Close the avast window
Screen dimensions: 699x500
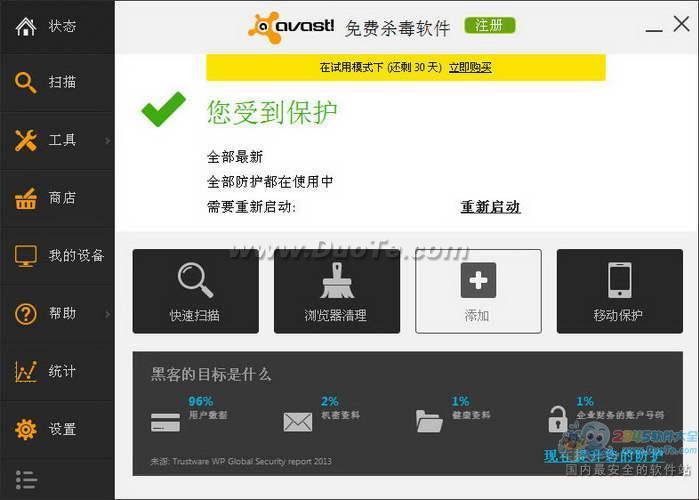click(682, 24)
